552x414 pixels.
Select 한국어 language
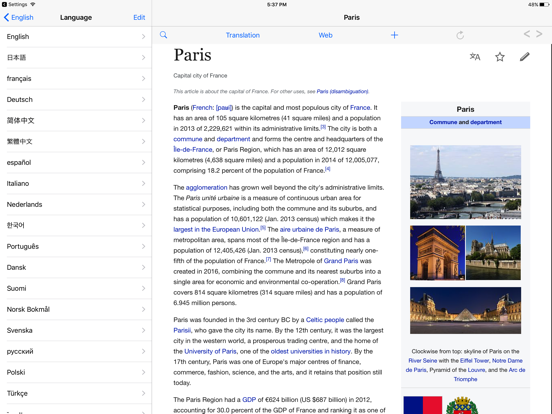[76, 225]
